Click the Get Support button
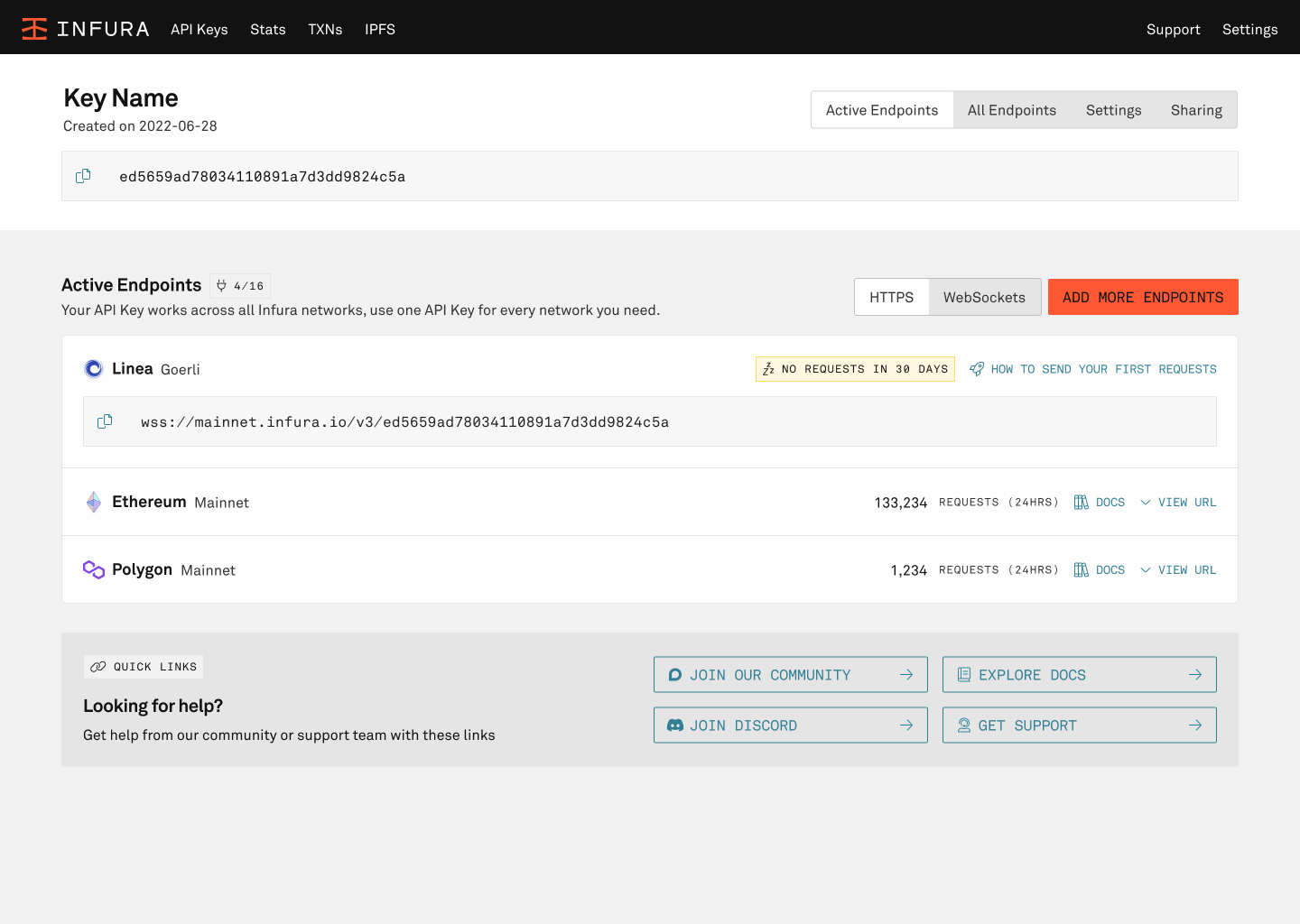 (1080, 725)
